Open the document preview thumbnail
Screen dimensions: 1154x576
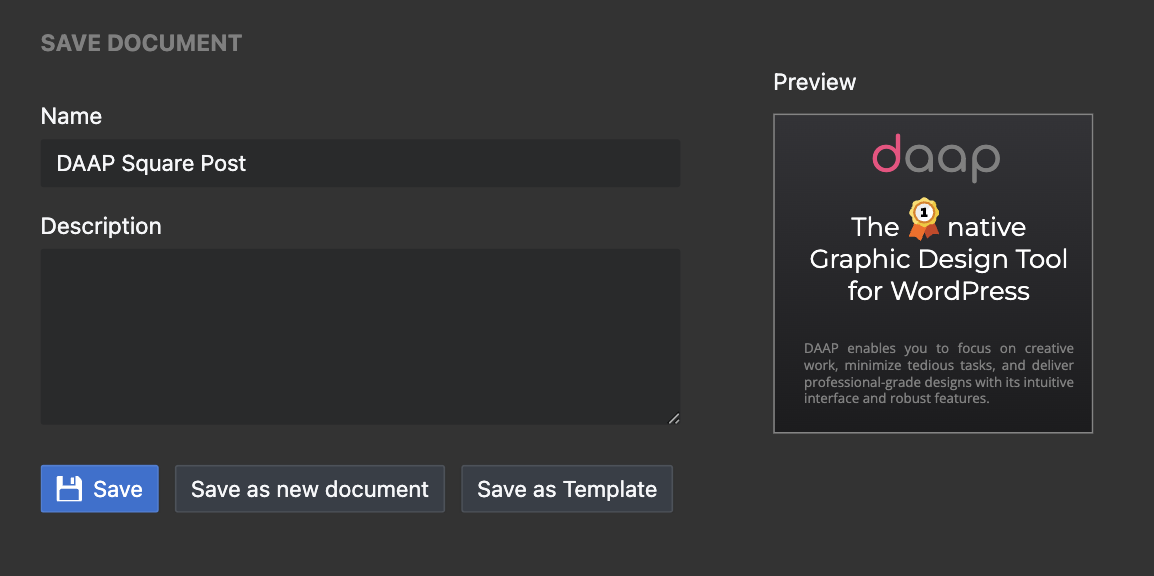coord(932,274)
